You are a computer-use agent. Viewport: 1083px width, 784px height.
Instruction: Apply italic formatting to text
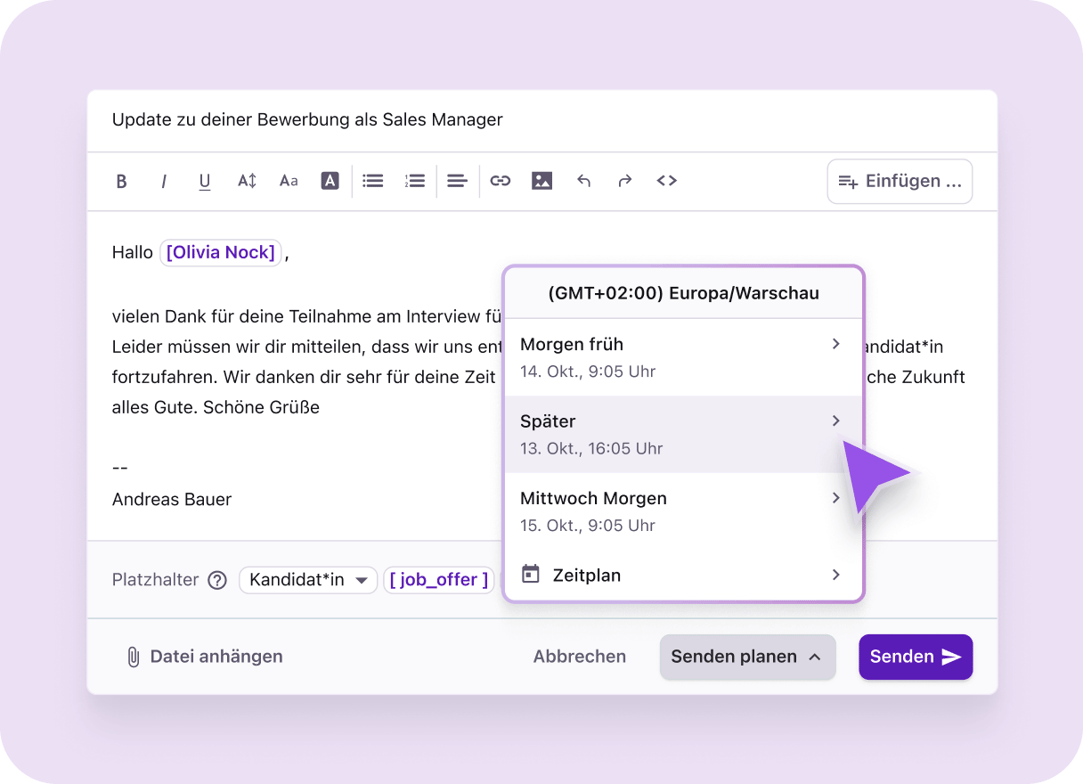pyautogui.click(x=163, y=181)
